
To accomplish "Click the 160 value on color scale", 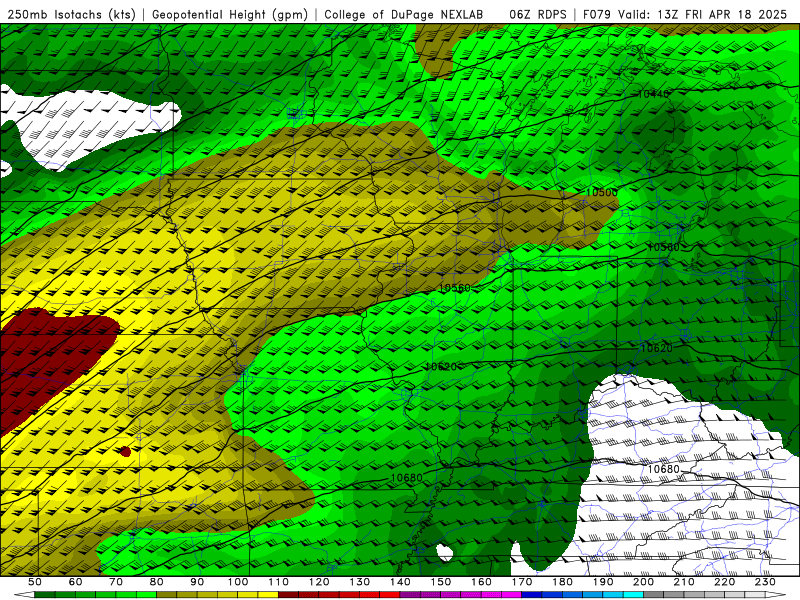I will coord(481,582).
